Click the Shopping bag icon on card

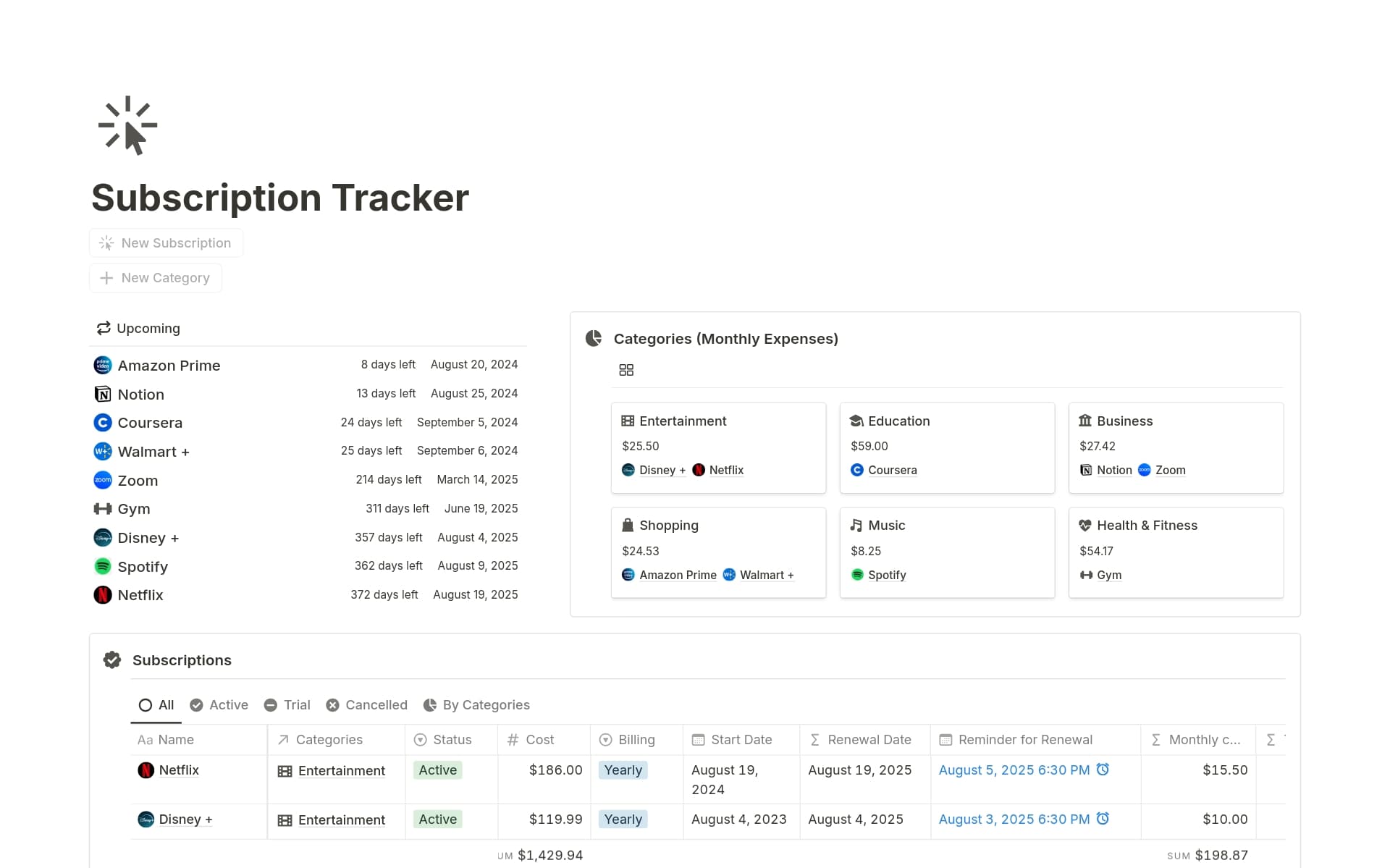tap(628, 525)
